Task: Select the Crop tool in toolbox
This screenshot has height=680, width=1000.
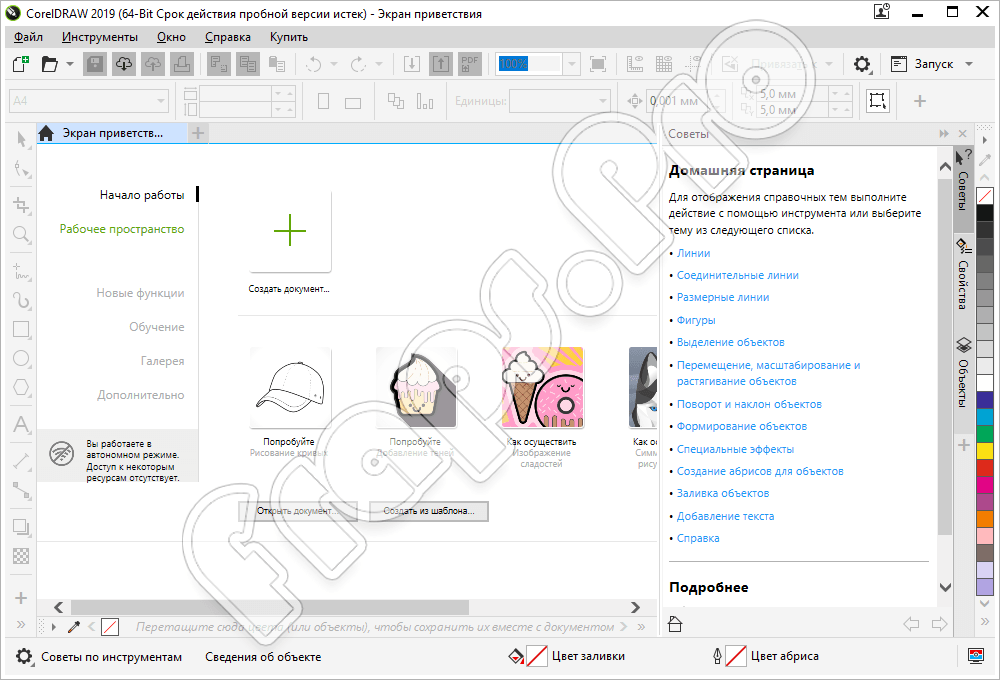Action: click(x=20, y=205)
